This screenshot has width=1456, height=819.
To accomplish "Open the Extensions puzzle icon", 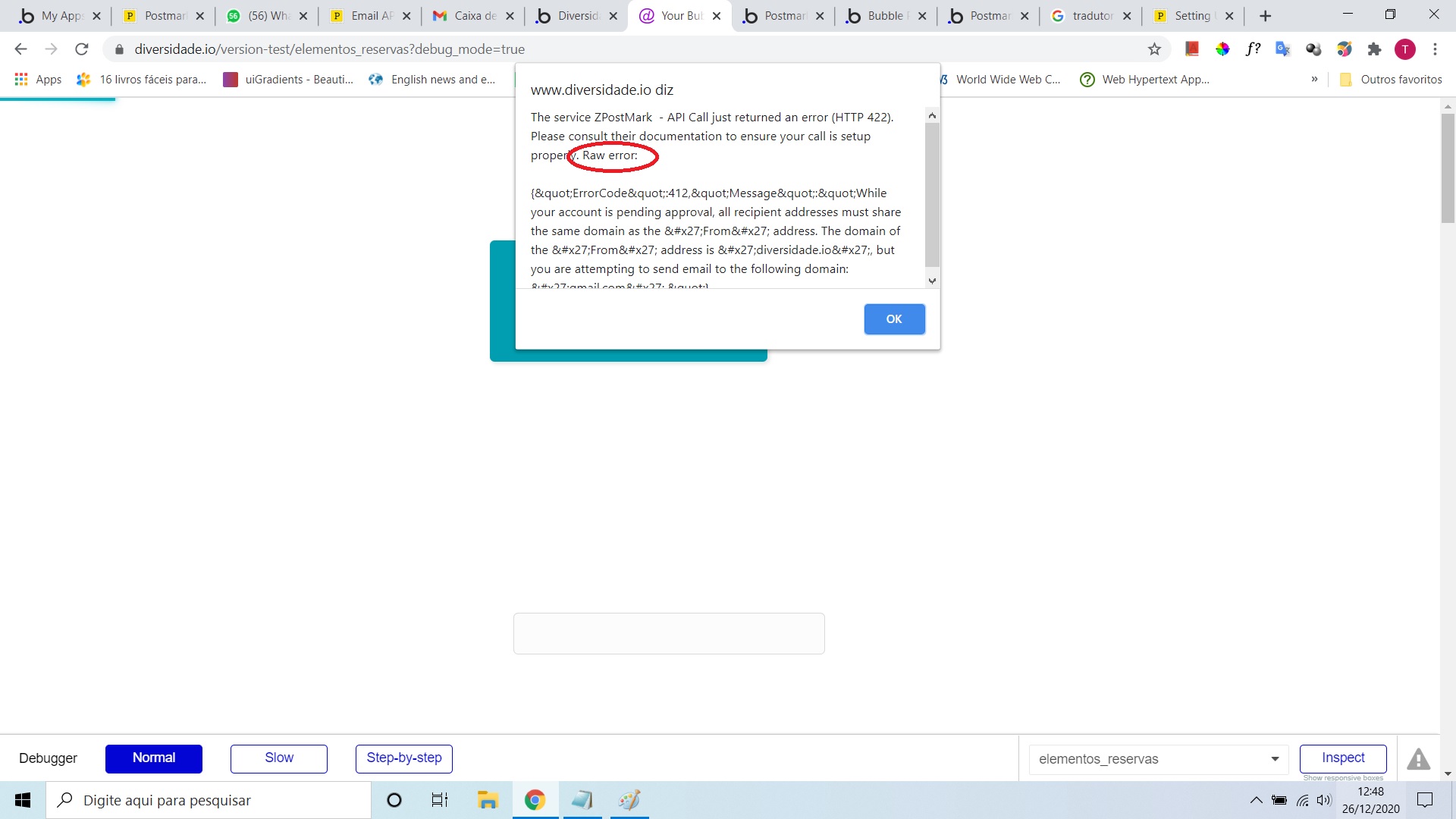I will click(x=1374, y=49).
